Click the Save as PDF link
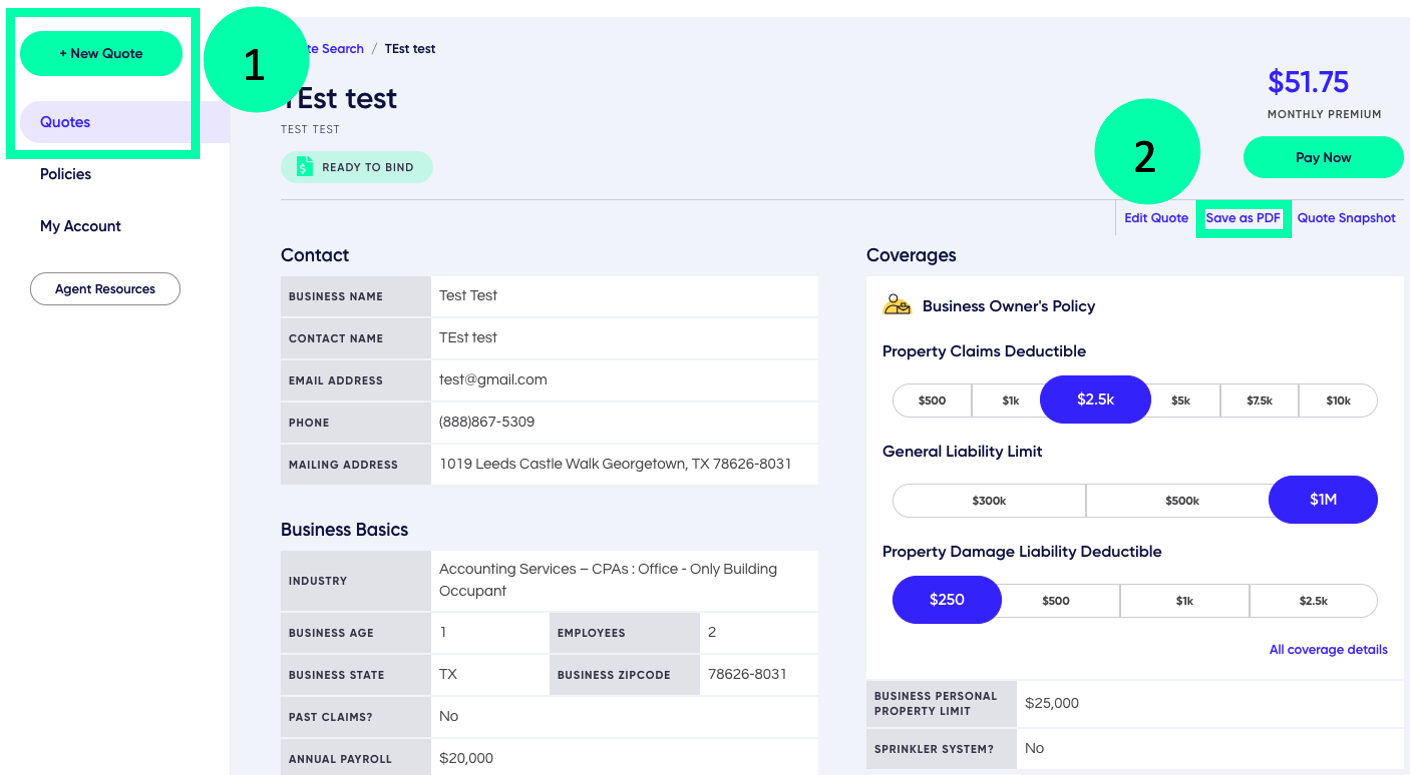Viewport: 1410px width, 775px height. pos(1243,218)
